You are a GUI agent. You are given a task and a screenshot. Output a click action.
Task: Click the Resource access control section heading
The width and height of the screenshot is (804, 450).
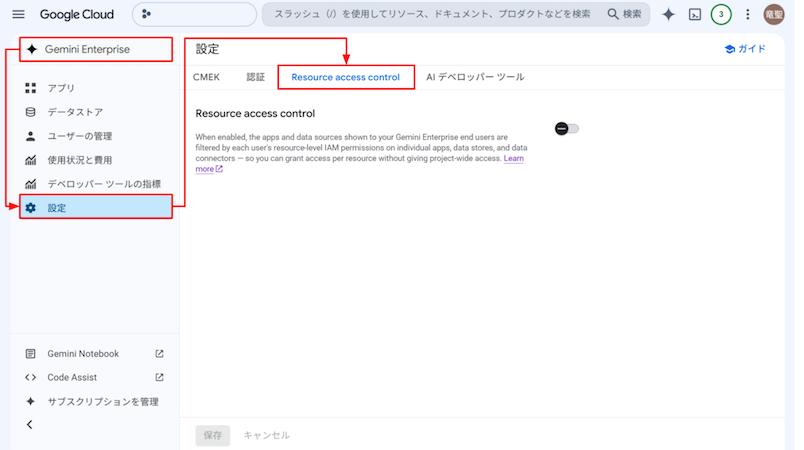(x=255, y=113)
